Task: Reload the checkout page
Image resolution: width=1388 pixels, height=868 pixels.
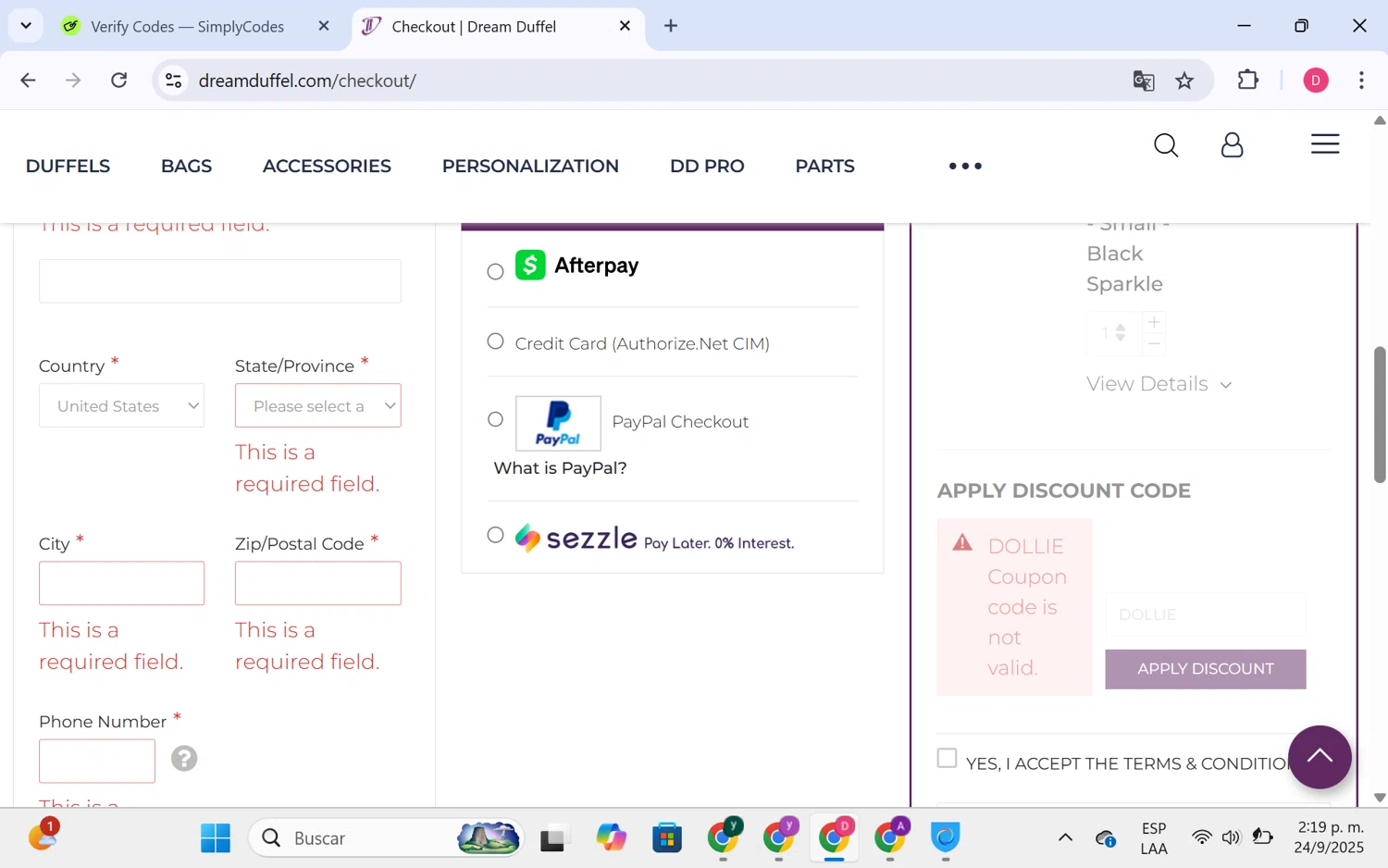Action: tap(119, 81)
